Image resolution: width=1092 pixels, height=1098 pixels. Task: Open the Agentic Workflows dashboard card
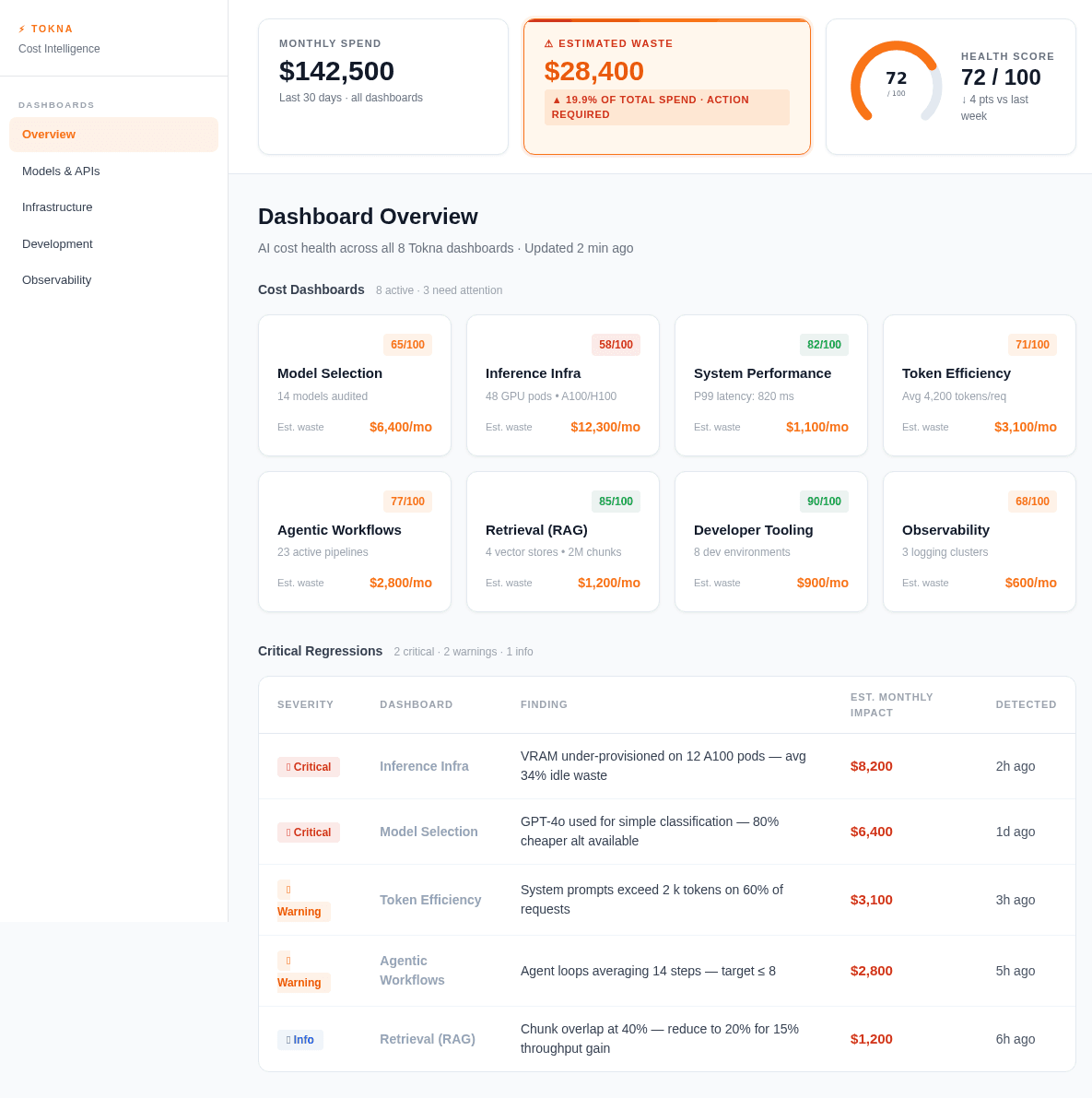355,541
